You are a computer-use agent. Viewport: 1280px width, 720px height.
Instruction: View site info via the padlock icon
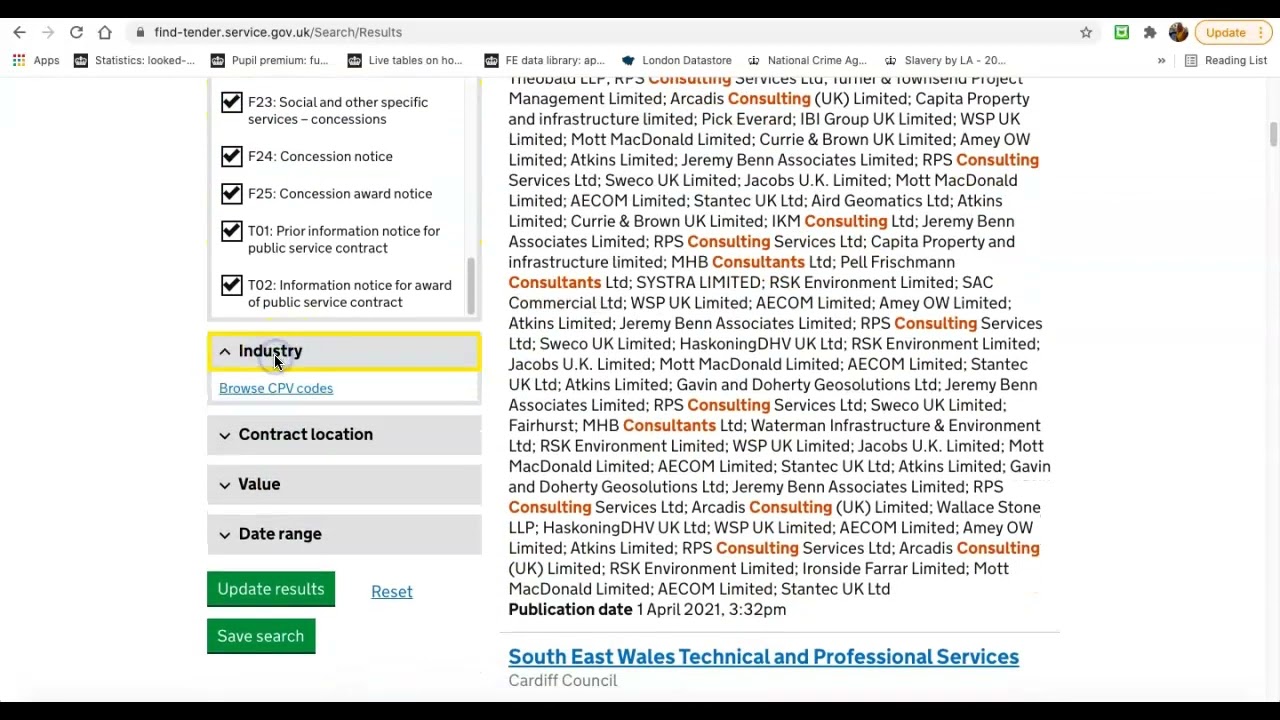(x=141, y=32)
